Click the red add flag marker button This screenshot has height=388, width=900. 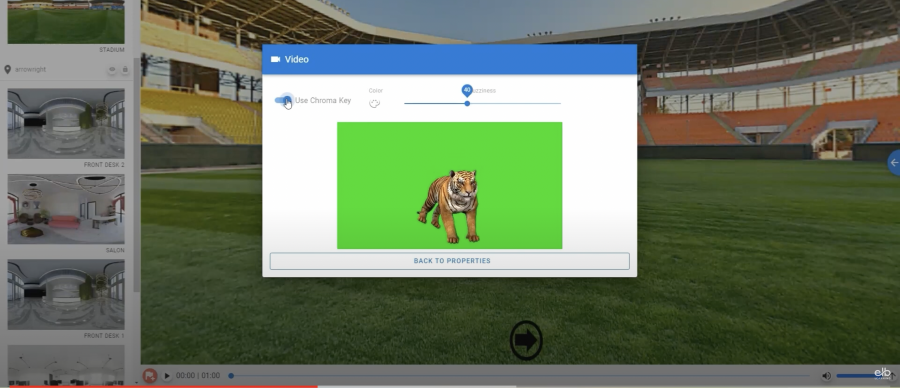[150, 376]
